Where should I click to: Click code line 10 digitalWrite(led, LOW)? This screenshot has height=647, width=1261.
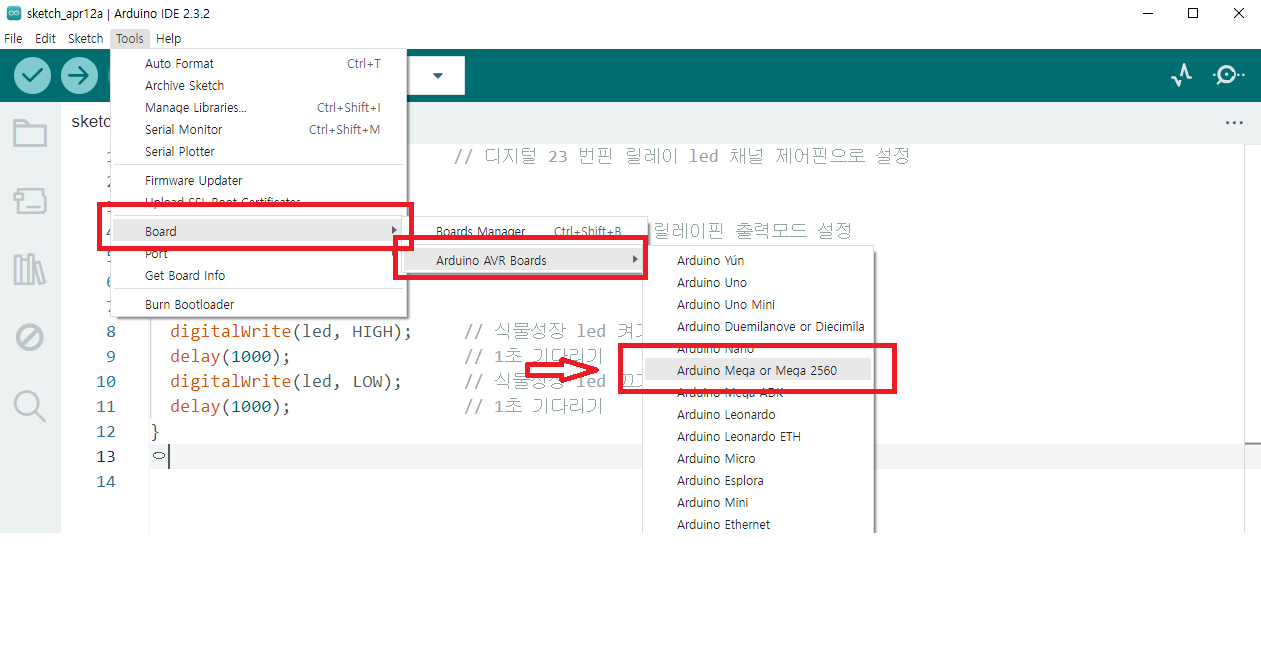click(x=286, y=381)
